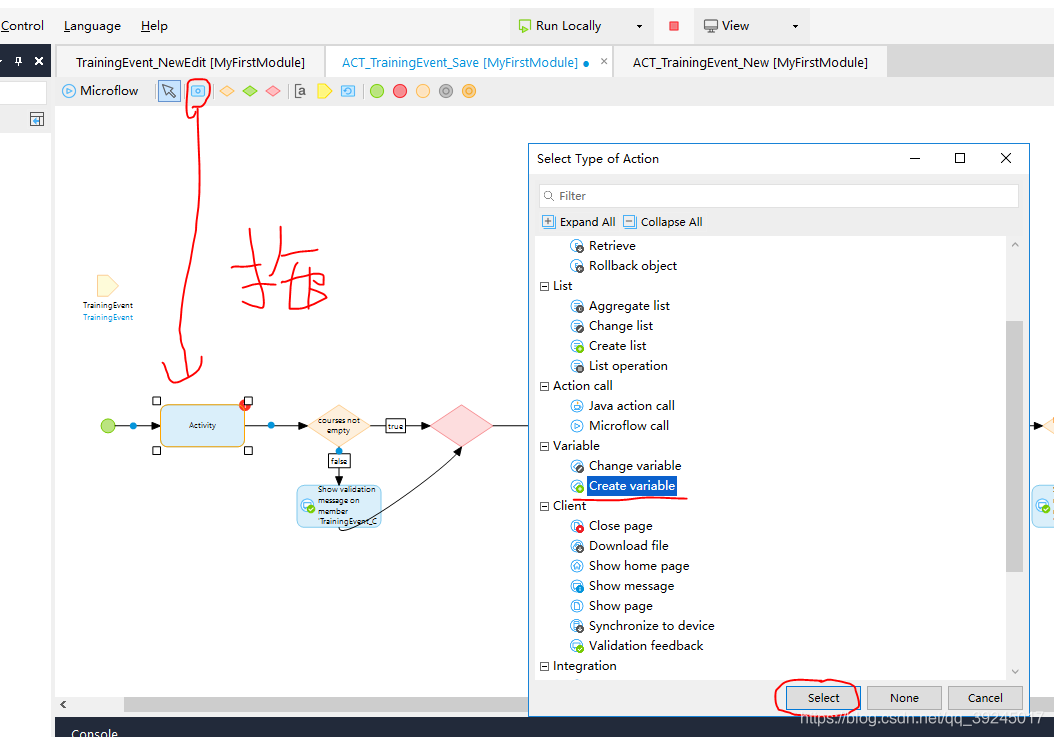Switch to ACT_TrainingEvent_New tab

tap(750, 62)
